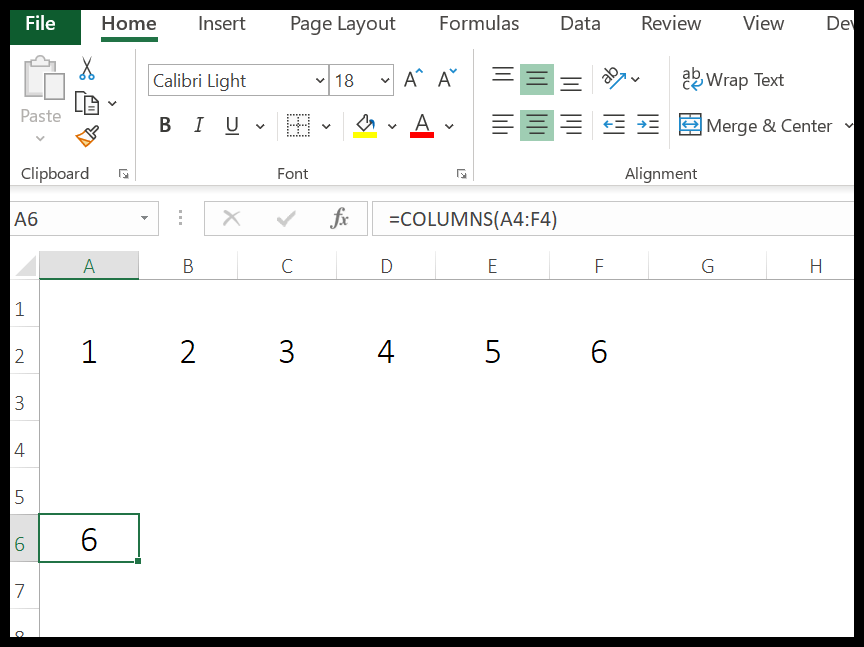
Task: Apply bold formatting
Action: point(165,125)
